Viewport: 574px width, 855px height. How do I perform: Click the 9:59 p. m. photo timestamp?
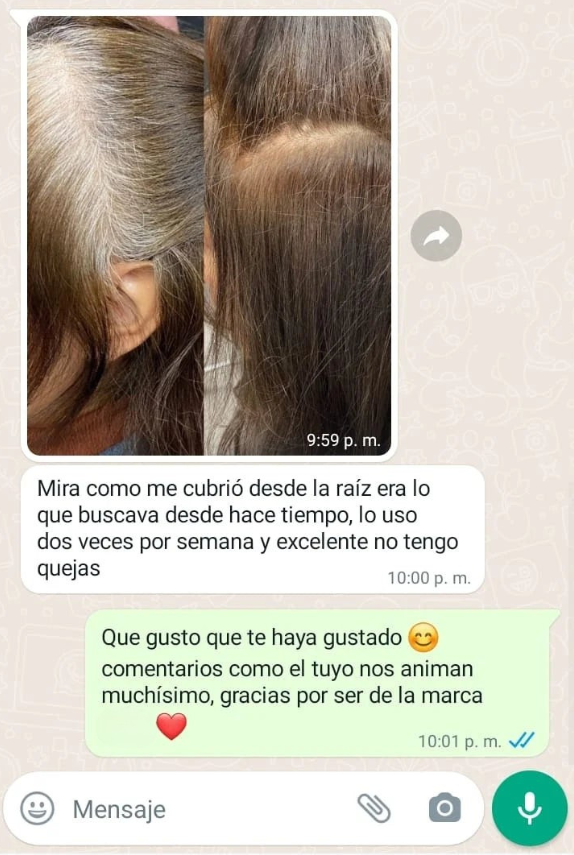(343, 440)
